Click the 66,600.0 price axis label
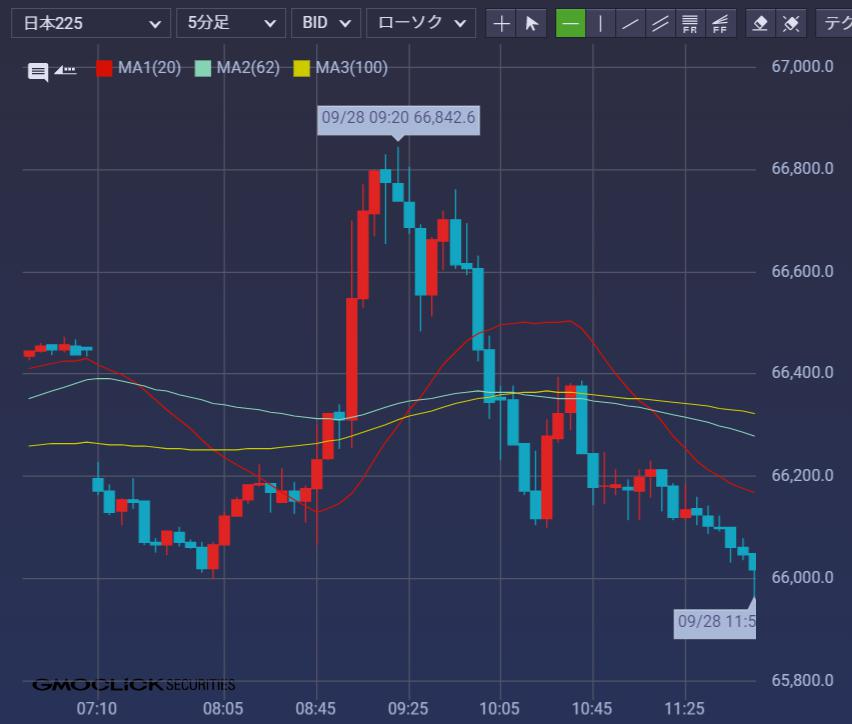 click(803, 271)
